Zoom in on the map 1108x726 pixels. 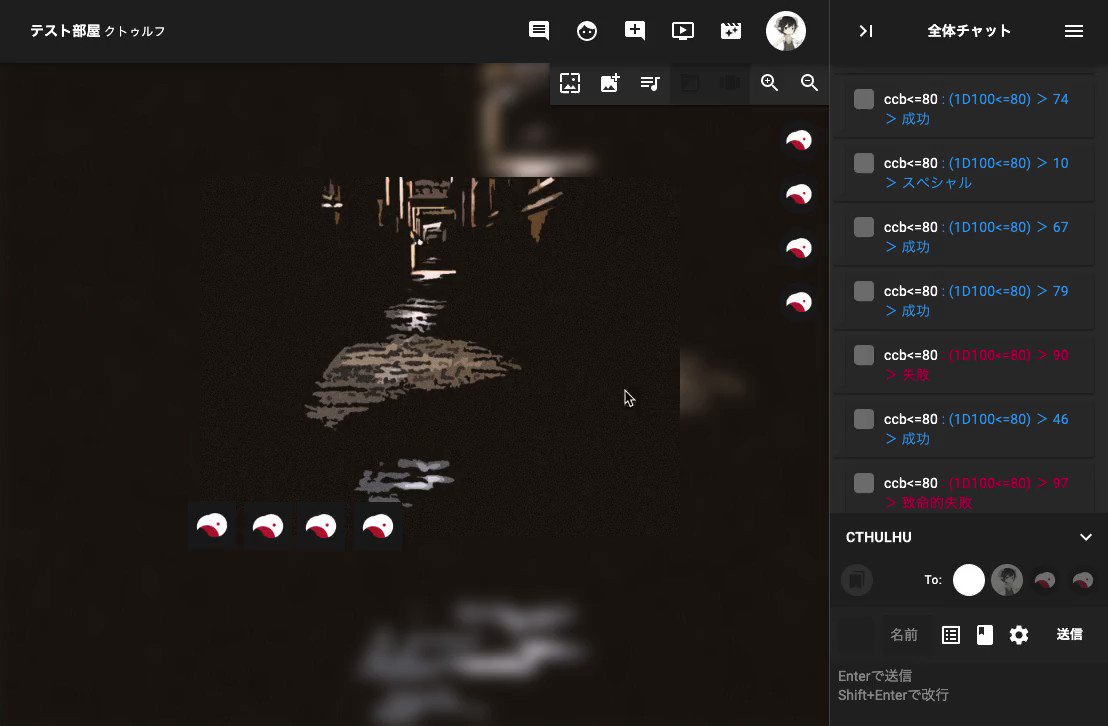pos(770,83)
